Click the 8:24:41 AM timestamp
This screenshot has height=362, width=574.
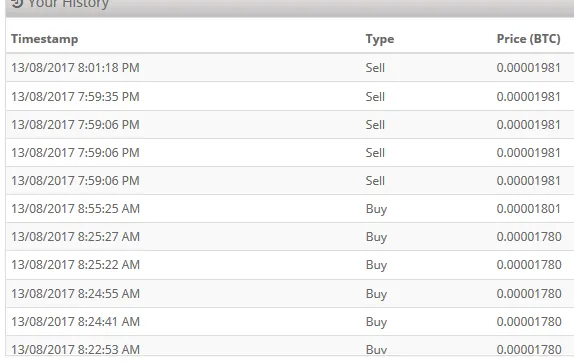(x=75, y=322)
